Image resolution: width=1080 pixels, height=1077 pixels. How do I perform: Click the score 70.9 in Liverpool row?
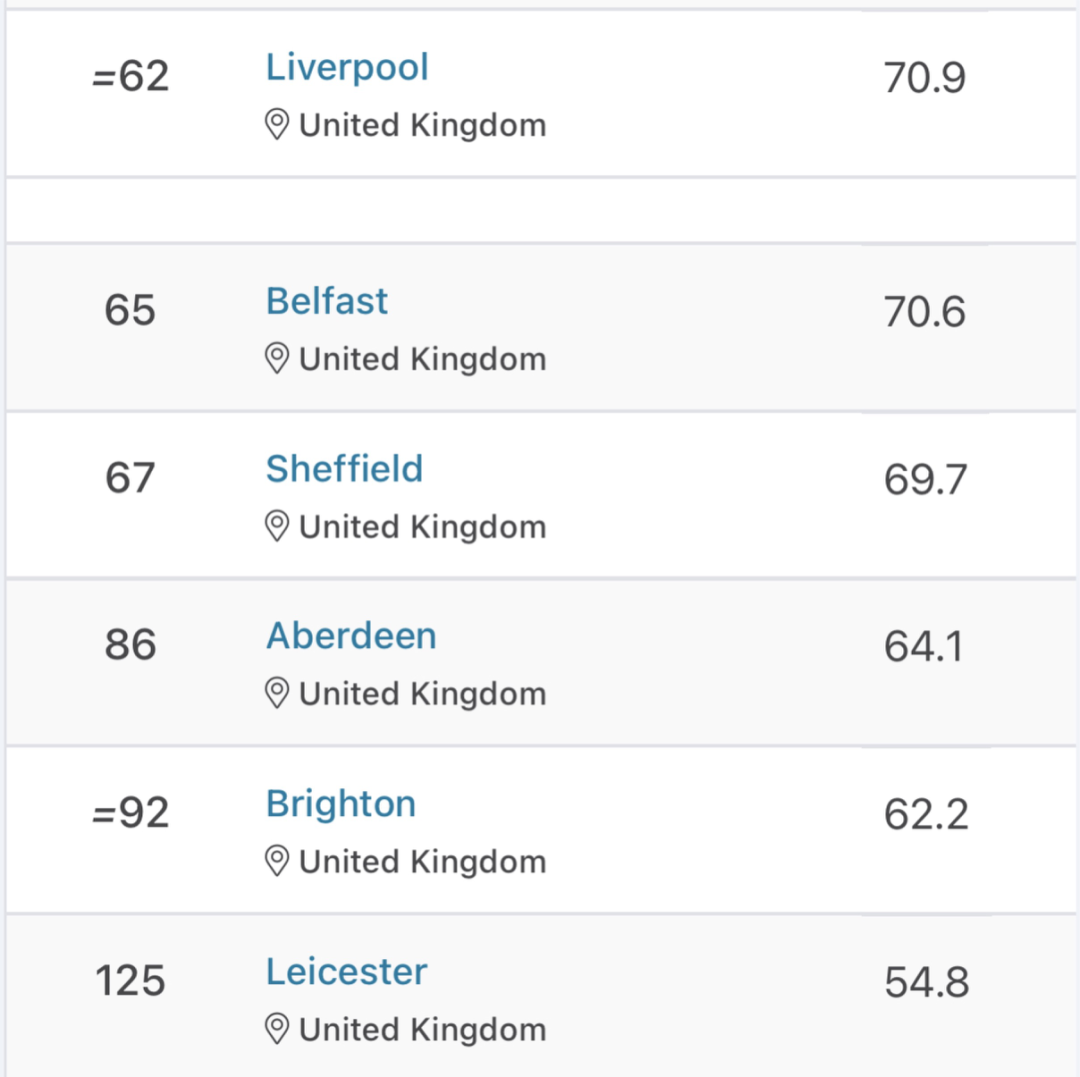tap(924, 78)
